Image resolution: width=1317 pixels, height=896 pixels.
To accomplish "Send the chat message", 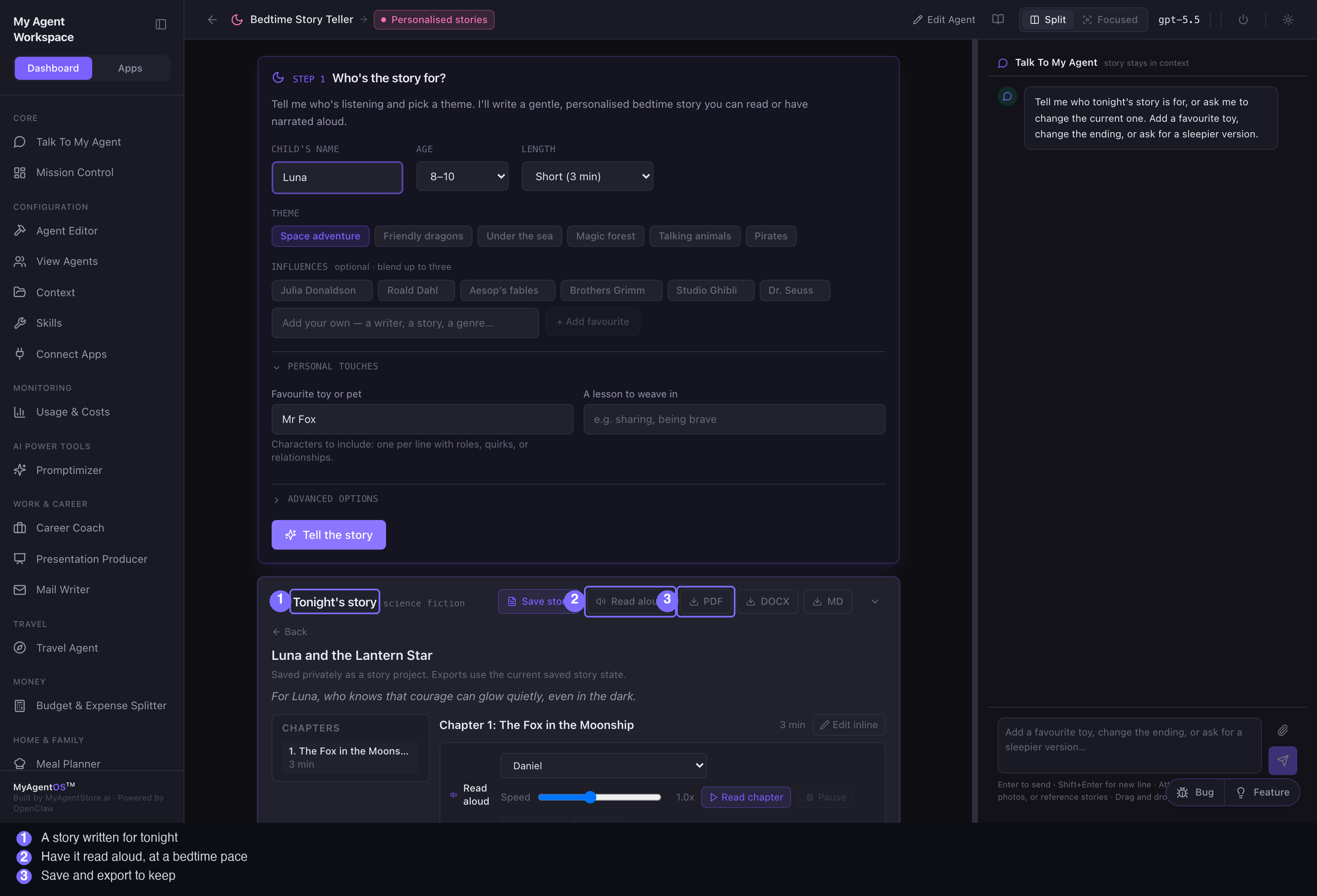I will [x=1282, y=761].
